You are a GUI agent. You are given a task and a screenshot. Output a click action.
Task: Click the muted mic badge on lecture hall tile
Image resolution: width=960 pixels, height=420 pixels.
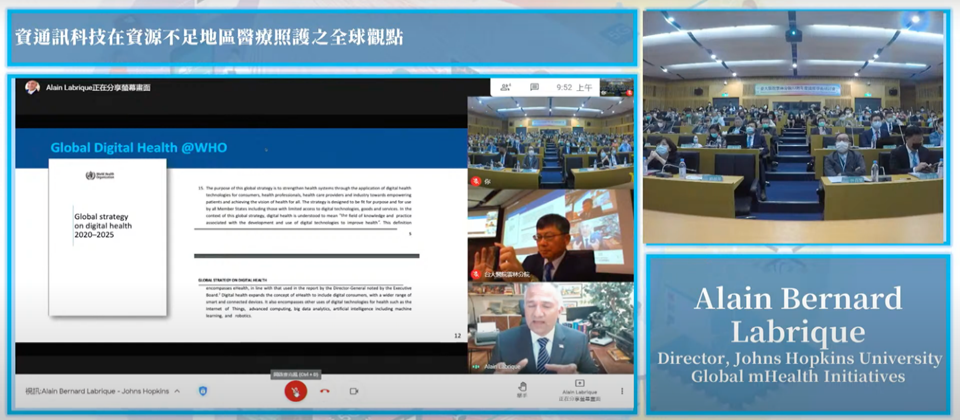click(476, 181)
